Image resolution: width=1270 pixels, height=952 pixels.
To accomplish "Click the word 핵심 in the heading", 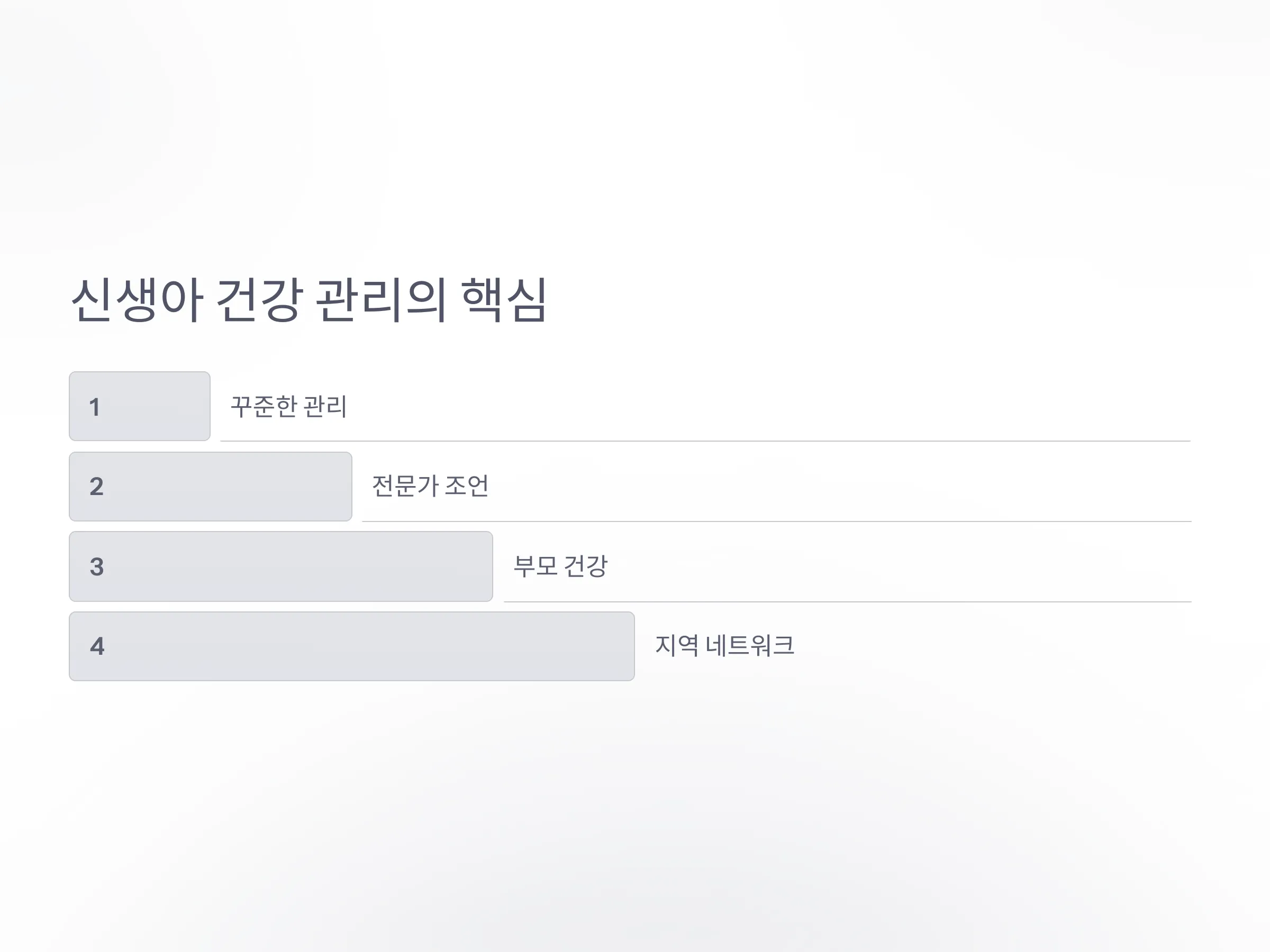I will pyautogui.click(x=504, y=299).
